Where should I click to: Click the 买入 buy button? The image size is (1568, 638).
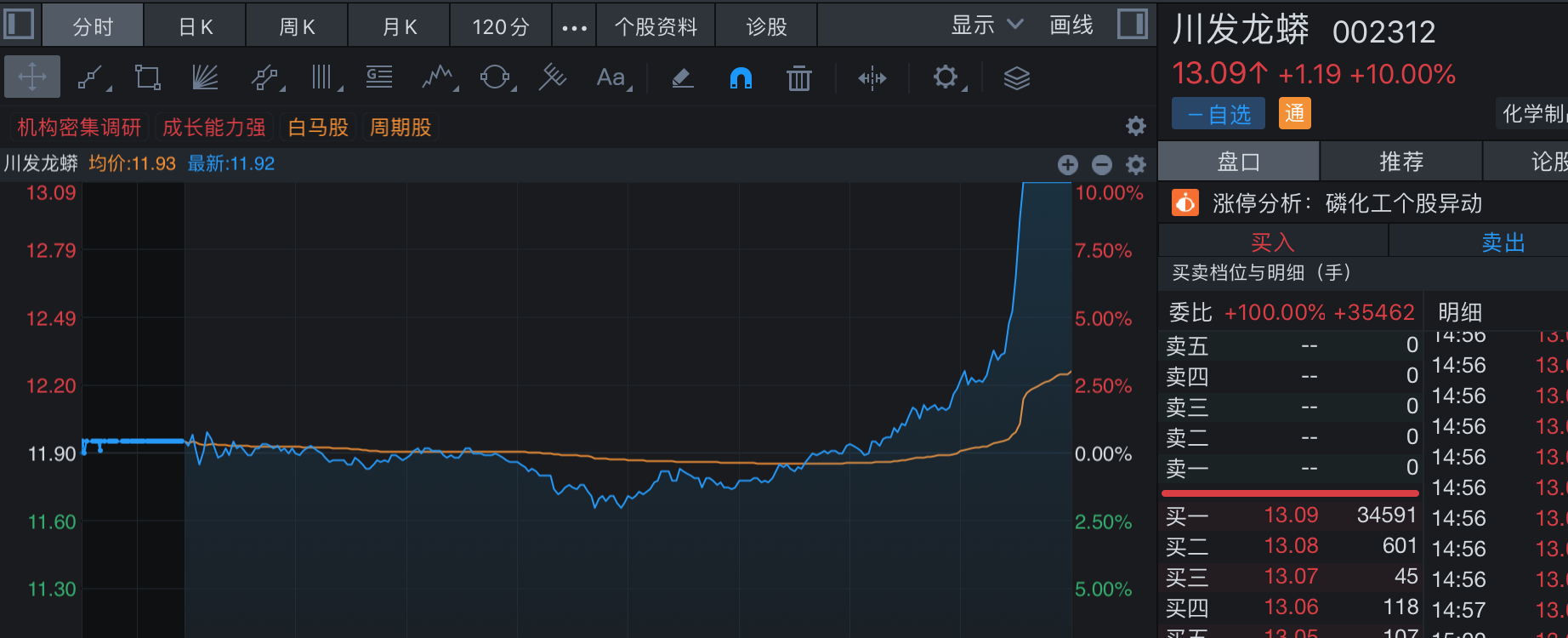click(x=1272, y=242)
